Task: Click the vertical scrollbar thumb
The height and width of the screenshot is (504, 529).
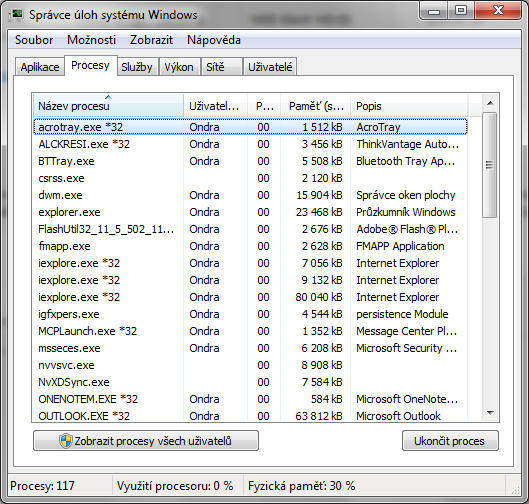Action: (490, 165)
